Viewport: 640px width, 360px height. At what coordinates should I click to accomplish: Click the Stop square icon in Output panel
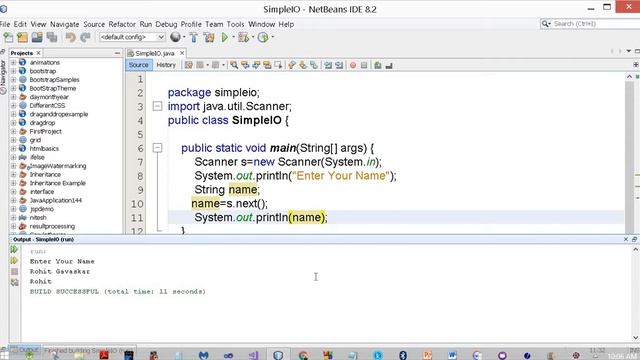[x=14, y=271]
